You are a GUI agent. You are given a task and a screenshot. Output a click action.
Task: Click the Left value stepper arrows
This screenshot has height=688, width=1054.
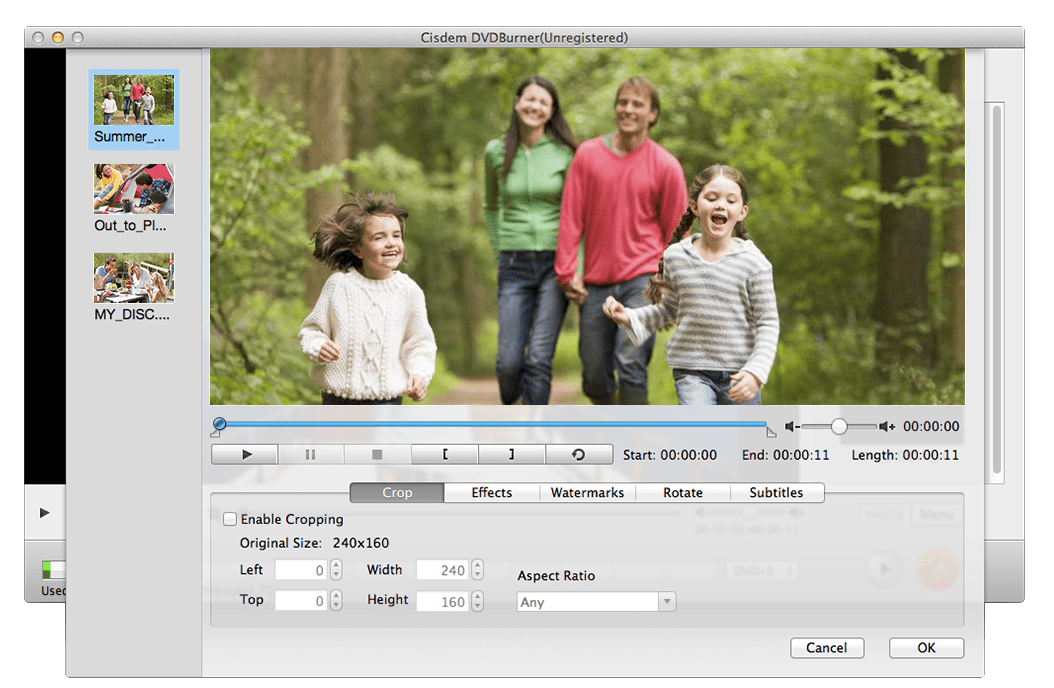(x=336, y=570)
